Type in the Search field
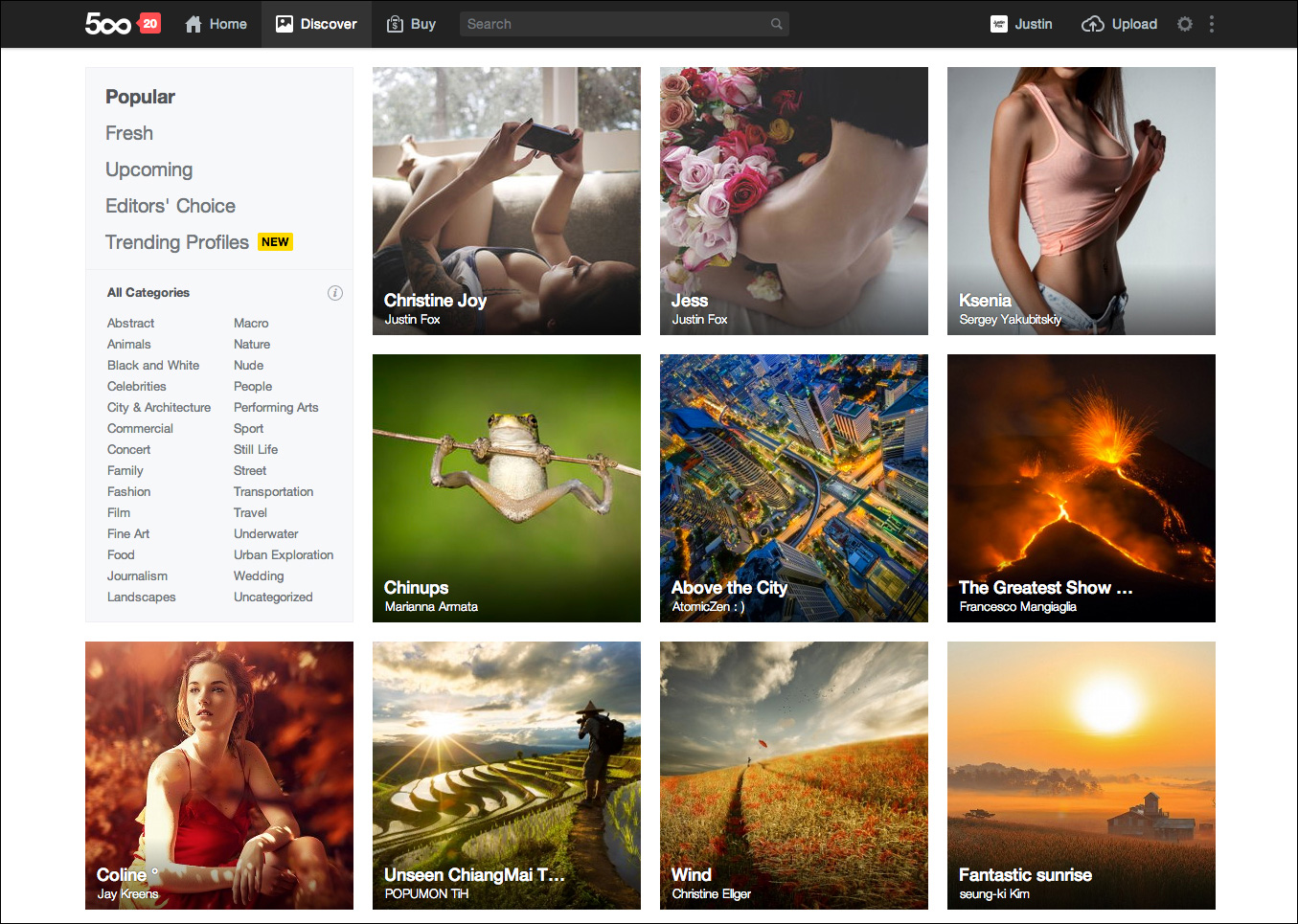The height and width of the screenshot is (924, 1298). (x=613, y=24)
